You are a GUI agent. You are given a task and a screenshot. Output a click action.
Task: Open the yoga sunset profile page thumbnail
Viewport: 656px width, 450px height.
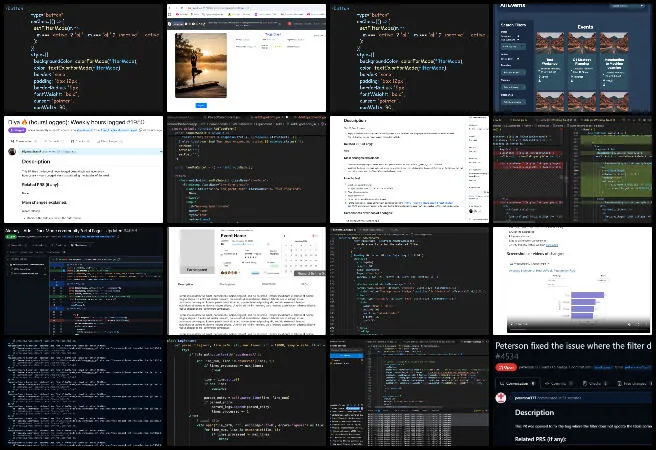245,56
